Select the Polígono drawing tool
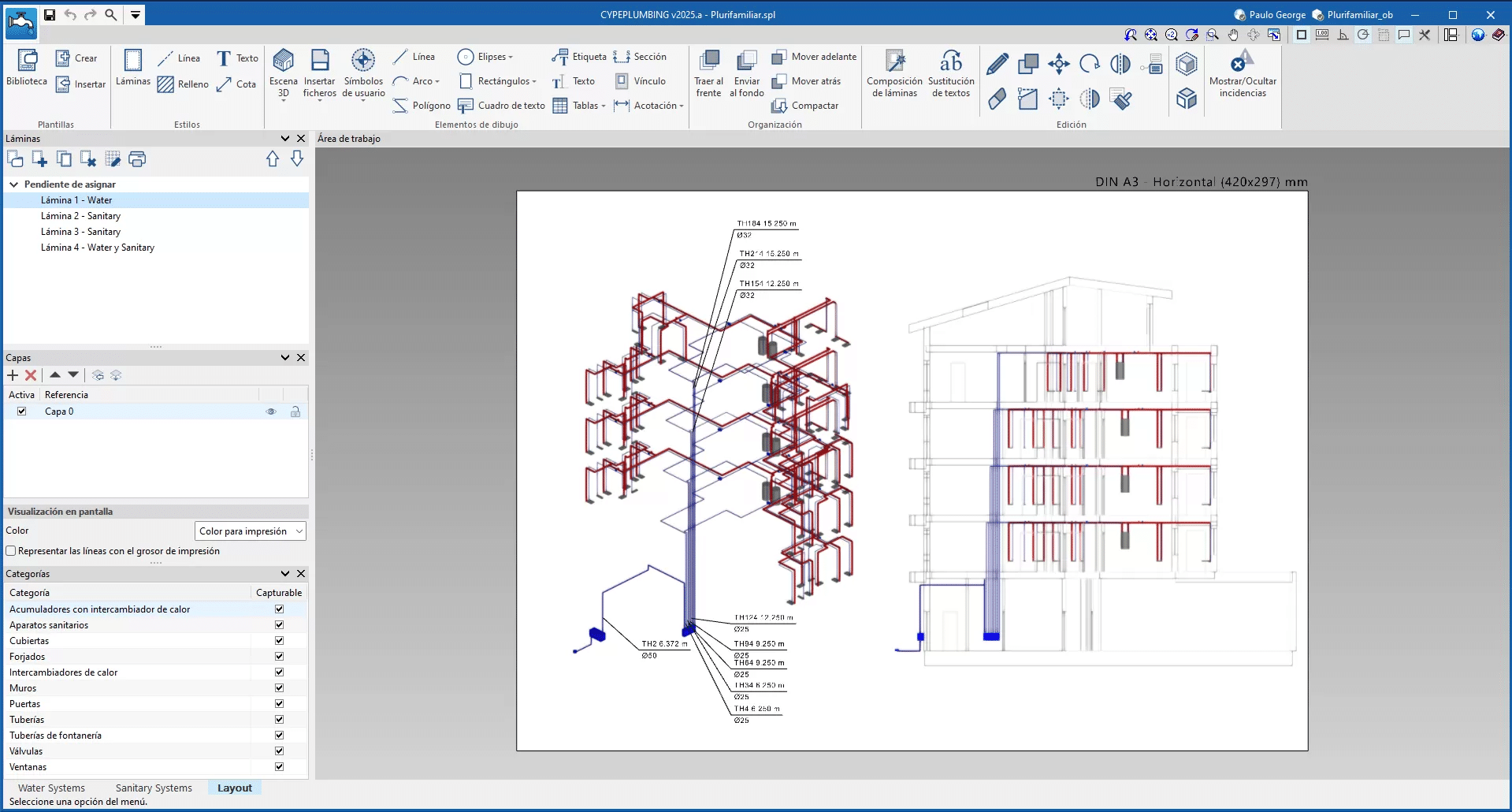The width and height of the screenshot is (1512, 812). (422, 106)
